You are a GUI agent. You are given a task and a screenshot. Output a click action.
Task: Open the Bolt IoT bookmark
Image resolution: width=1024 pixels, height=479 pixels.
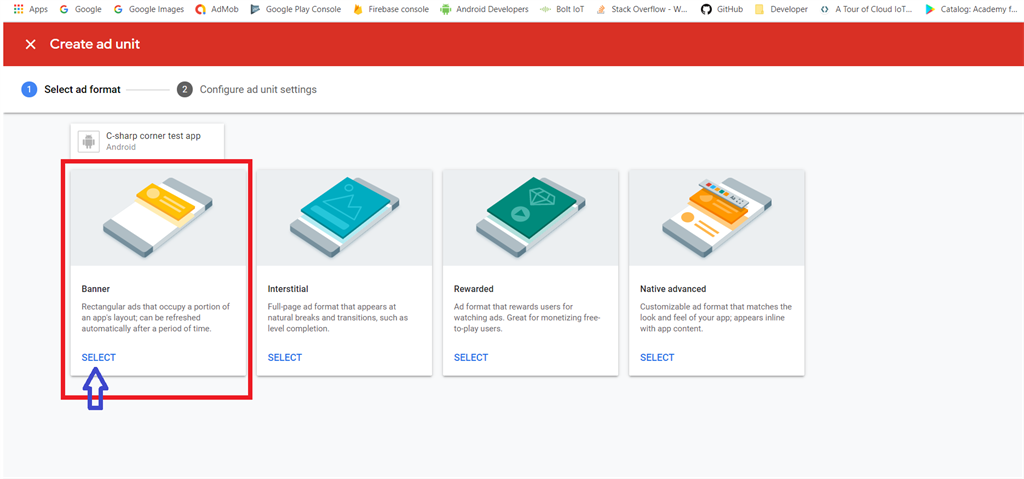562,9
